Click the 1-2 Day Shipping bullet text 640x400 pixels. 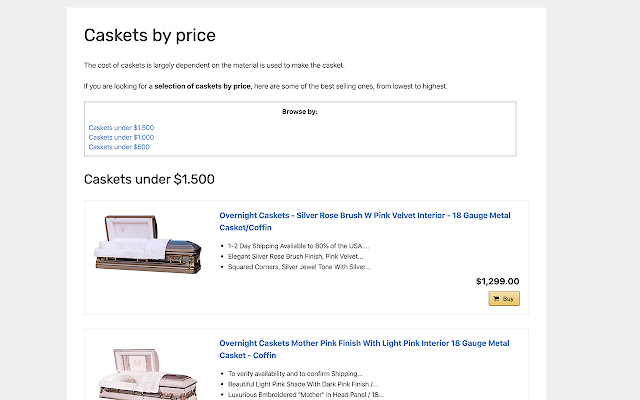click(298, 245)
